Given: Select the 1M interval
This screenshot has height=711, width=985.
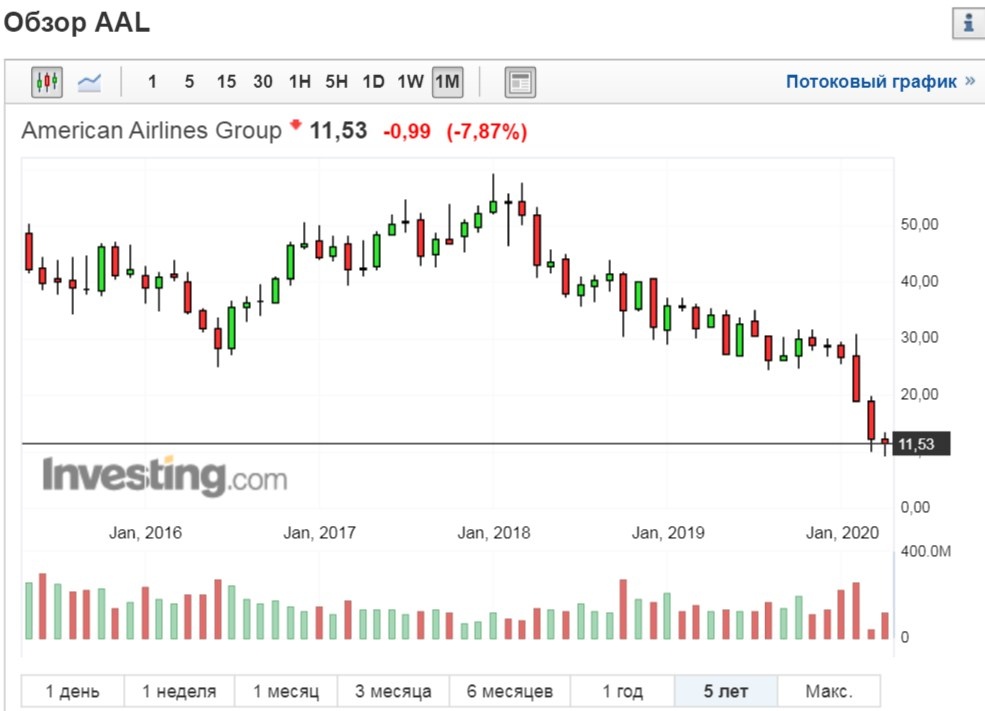Looking at the screenshot, I should [x=447, y=82].
